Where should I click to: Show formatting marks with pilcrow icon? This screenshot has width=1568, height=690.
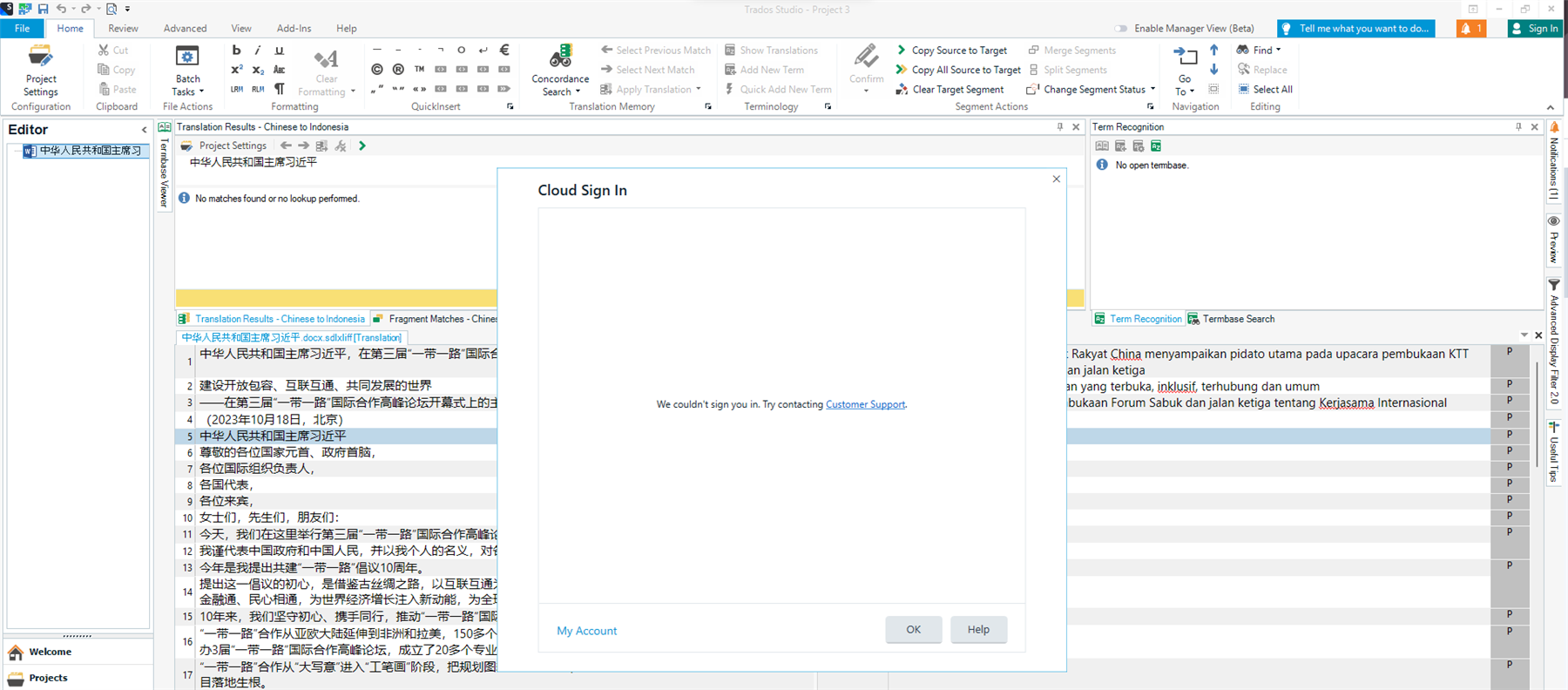(279, 89)
